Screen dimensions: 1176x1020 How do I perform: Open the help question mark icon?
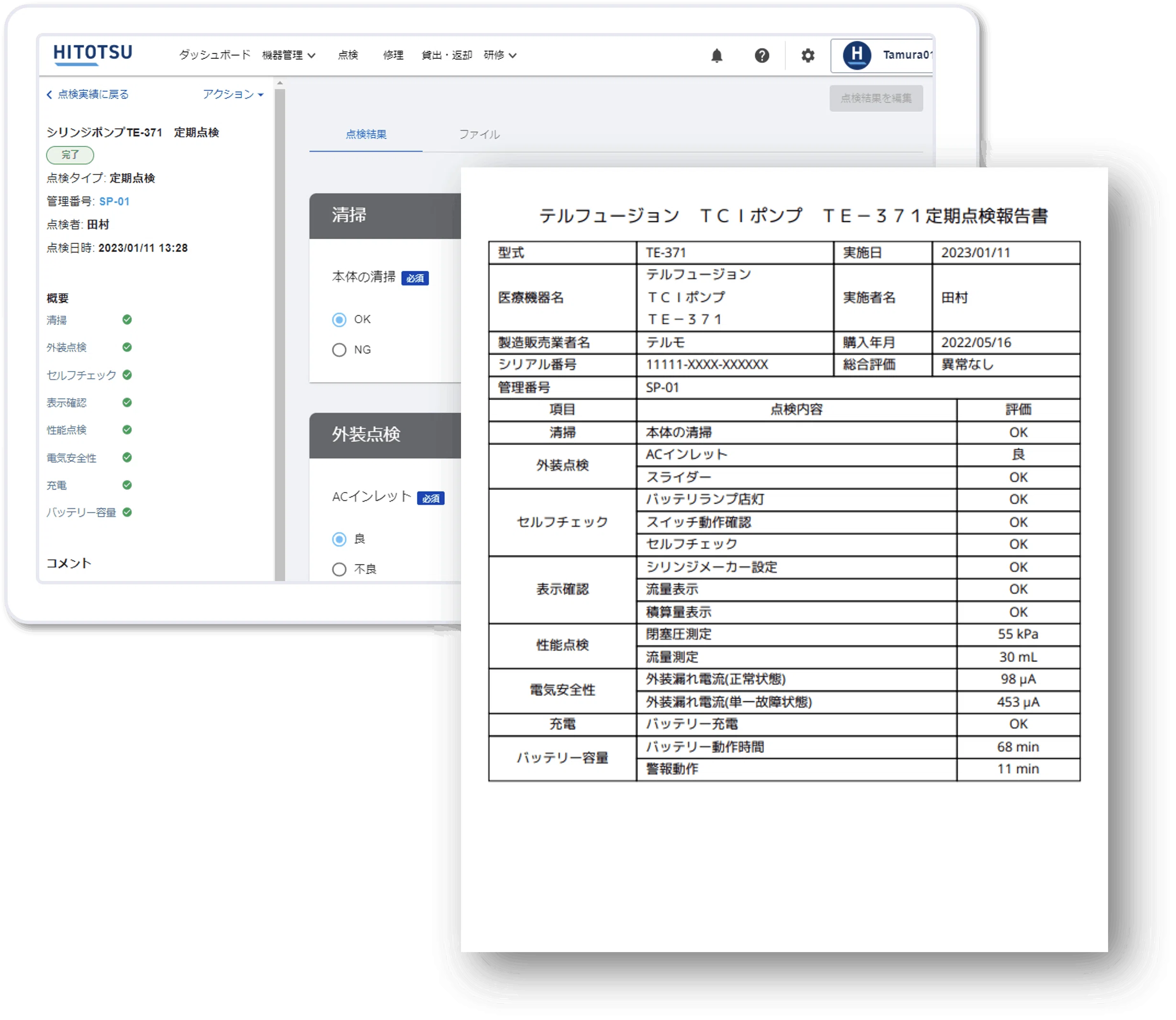(762, 55)
